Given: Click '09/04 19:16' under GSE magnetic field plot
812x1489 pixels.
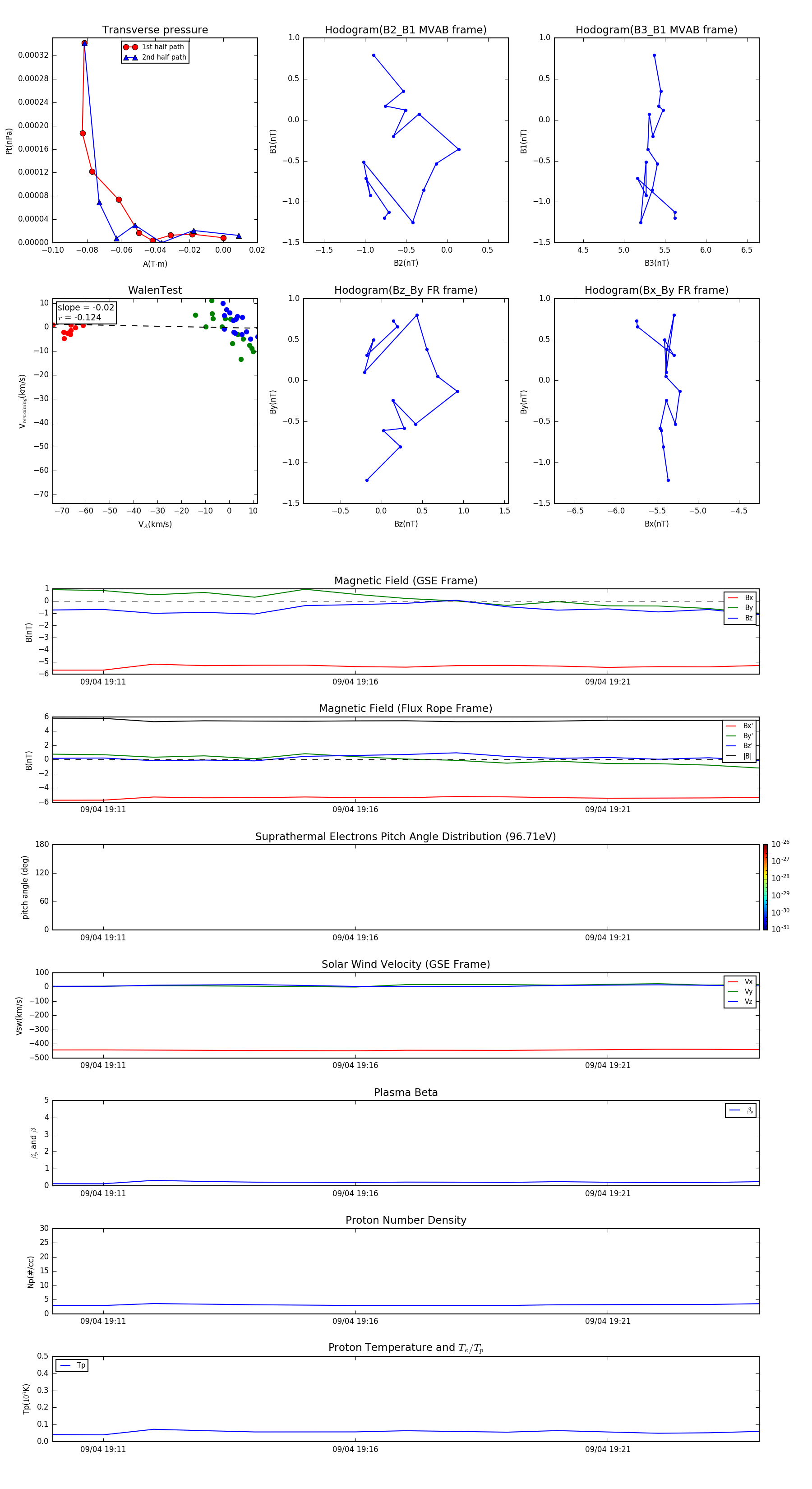Looking at the screenshot, I should point(355,682).
